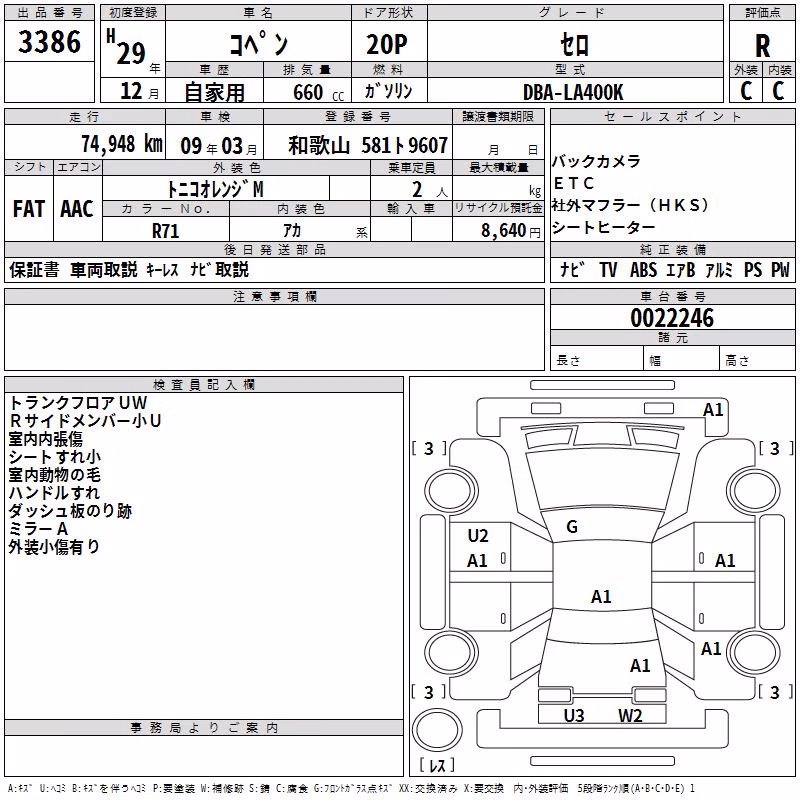Click キーレス in later-shipped parts
Screen dimensions: 800x800
tap(162, 270)
